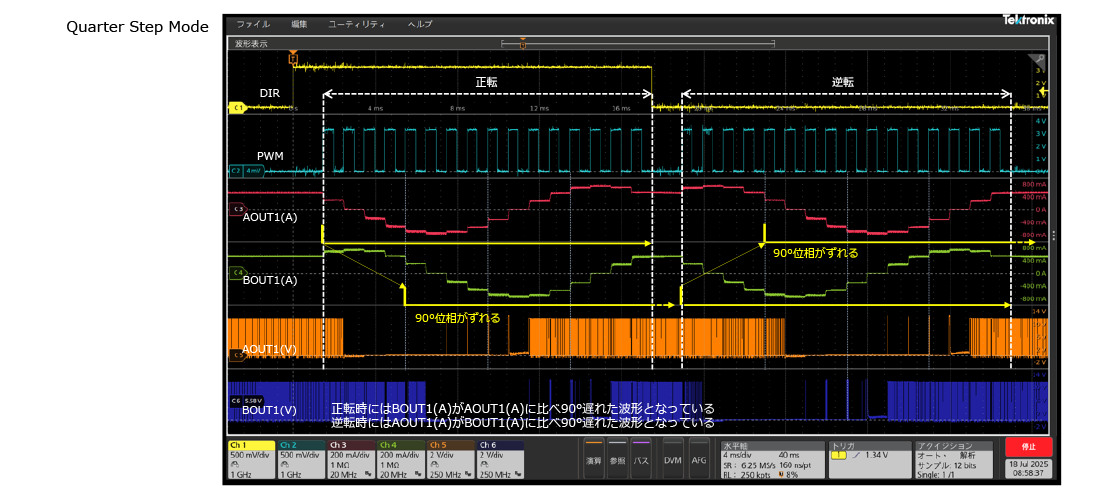Open the ヘルプ menu
The width and height of the screenshot is (1100, 500).
tap(420, 23)
